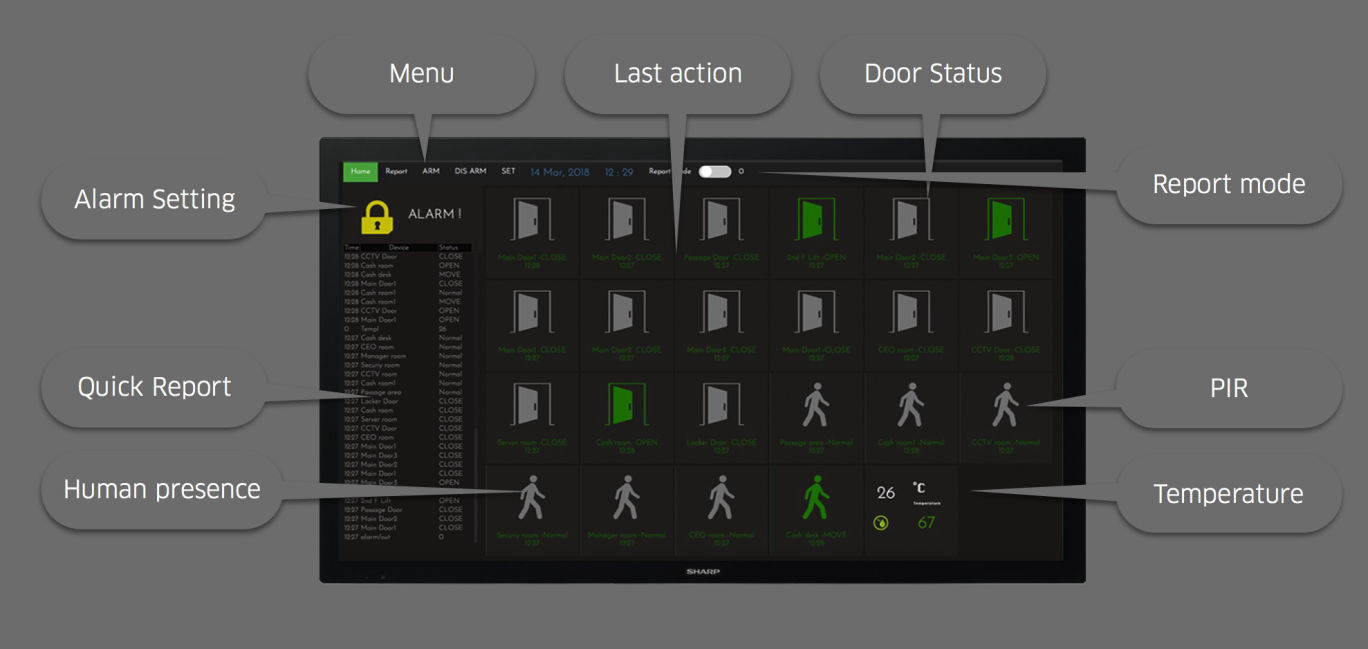Switch to the Report tab
Viewport: 1368px width, 649px height.
point(396,171)
